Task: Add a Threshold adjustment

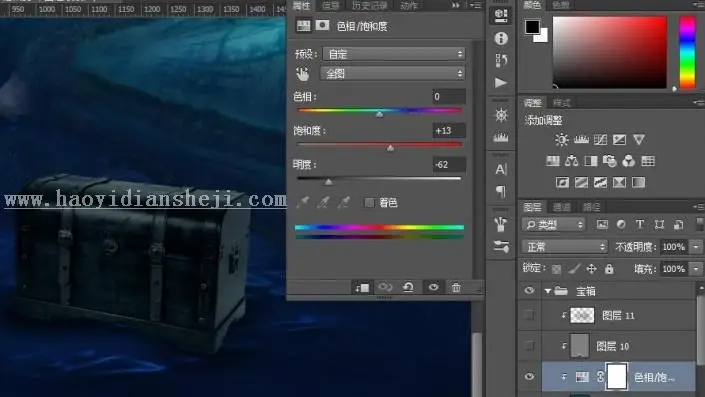Action: point(600,182)
